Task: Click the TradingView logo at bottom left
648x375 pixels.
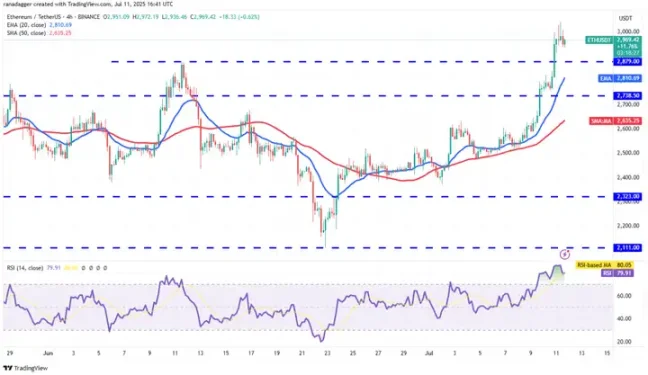Action: coord(25,368)
